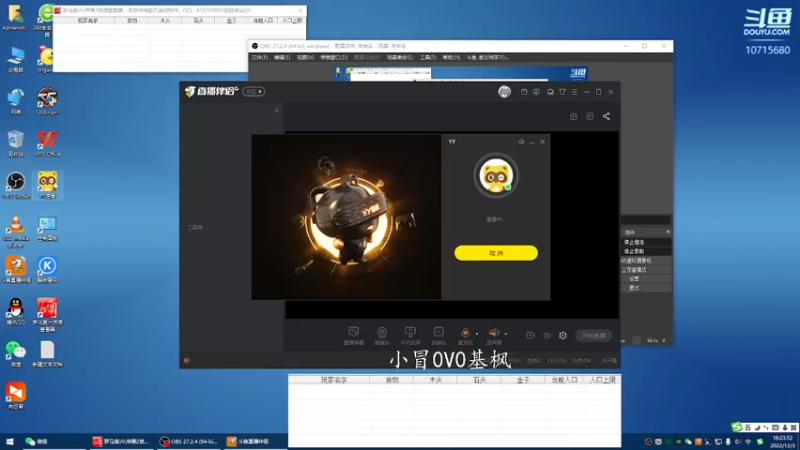
Task: Open 微信 WeChat desktop shortcut
Action: [x=16, y=354]
